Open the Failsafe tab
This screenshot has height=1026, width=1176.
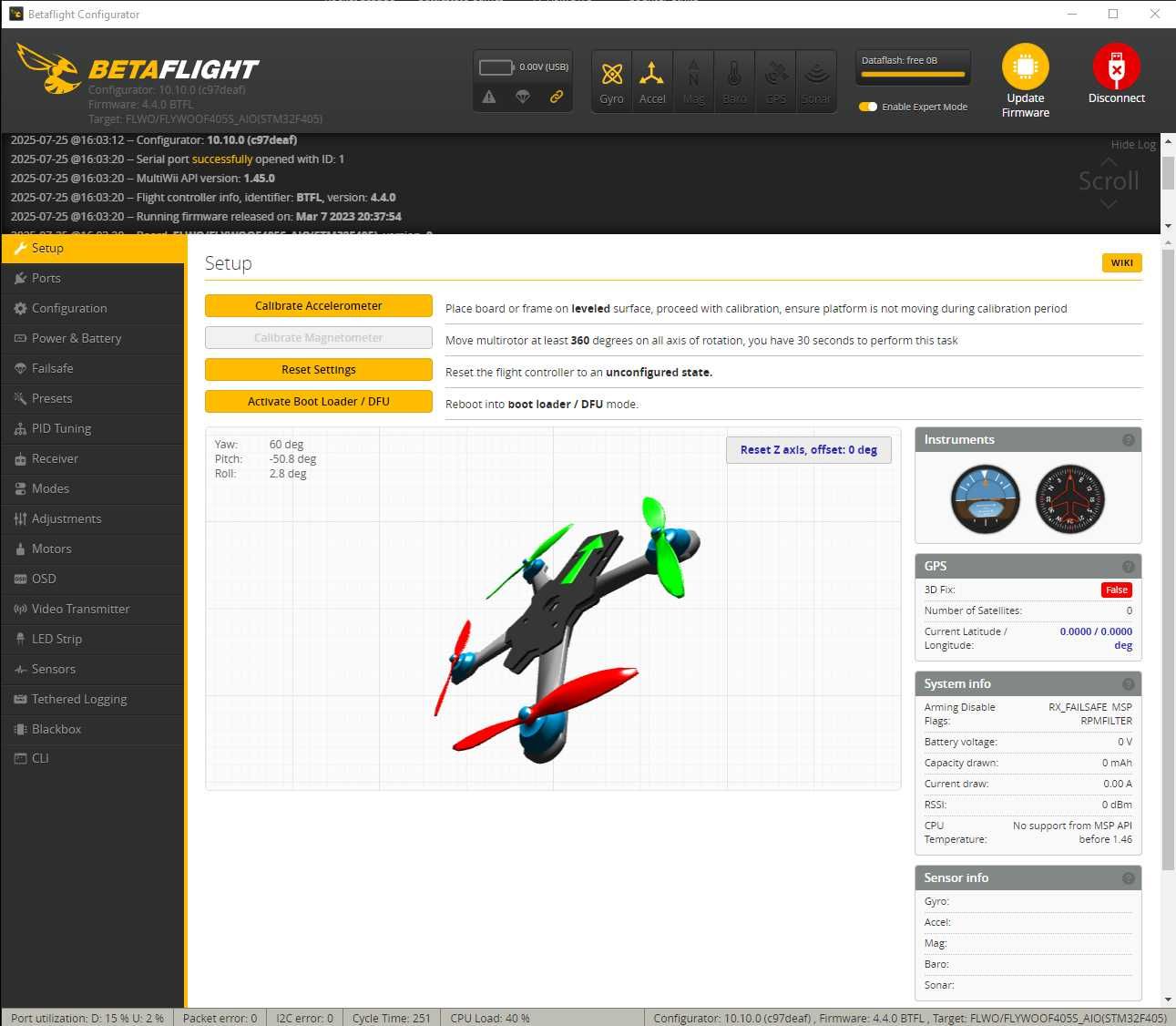(x=93, y=368)
